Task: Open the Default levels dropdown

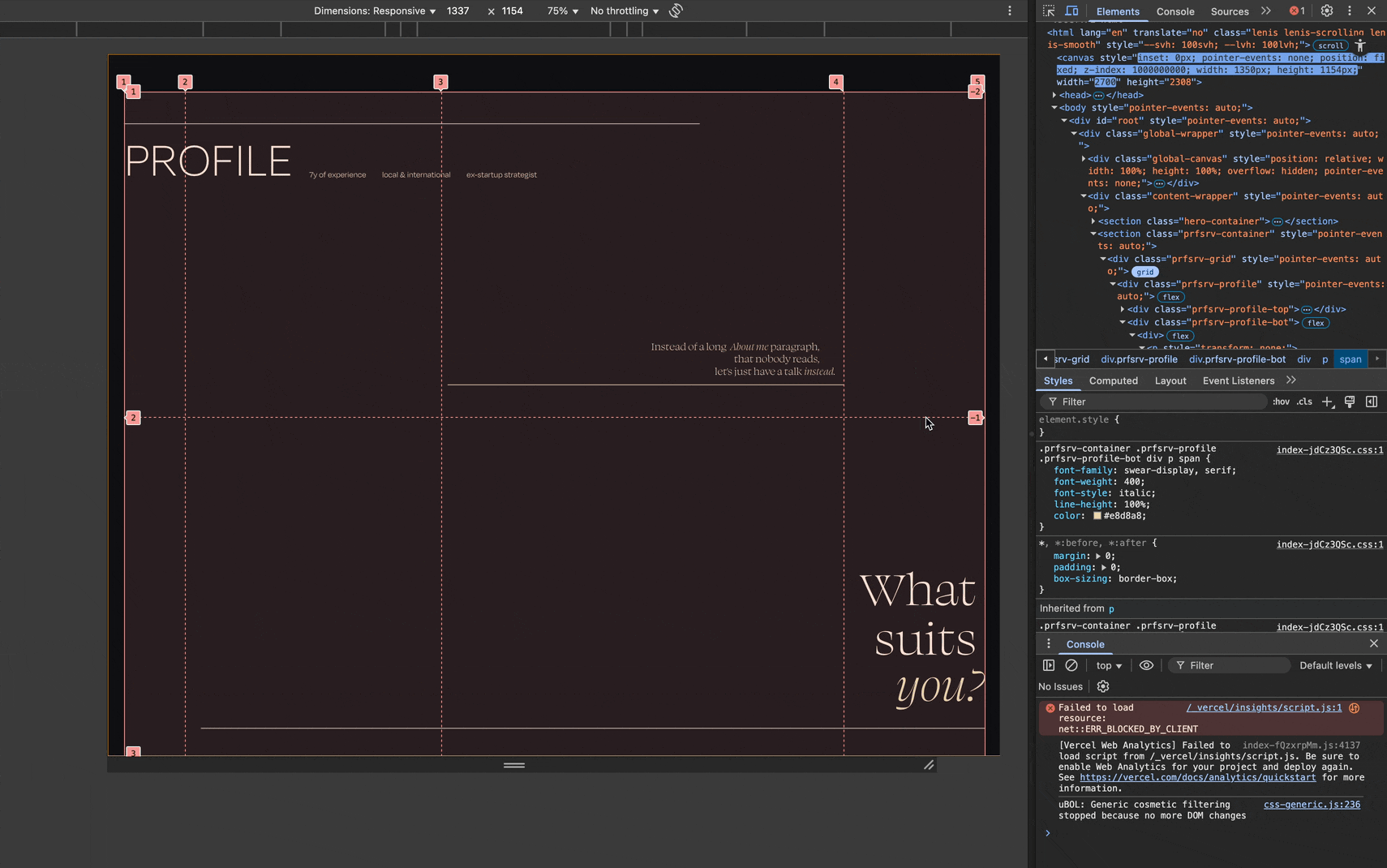Action: point(1335,665)
